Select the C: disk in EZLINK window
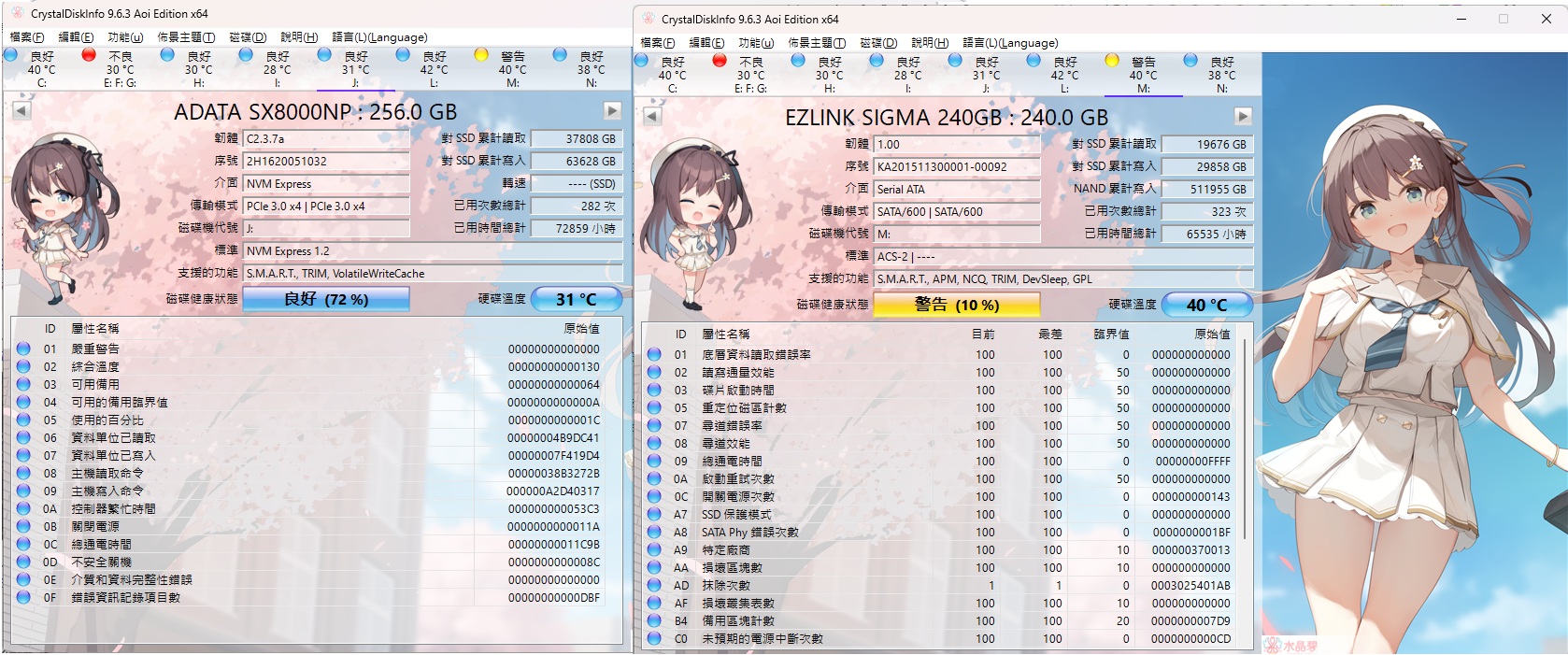This screenshot has width=1568, height=655. point(672,74)
